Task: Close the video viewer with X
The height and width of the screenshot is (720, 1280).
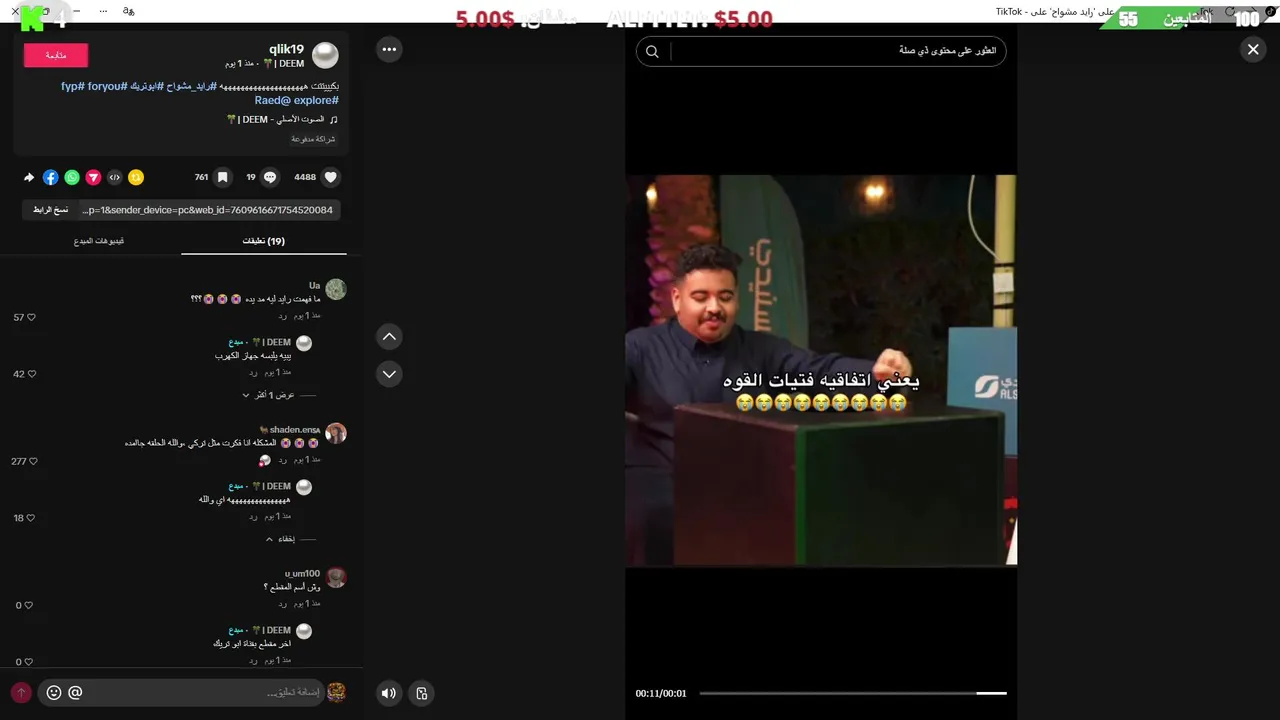Action: click(1253, 49)
